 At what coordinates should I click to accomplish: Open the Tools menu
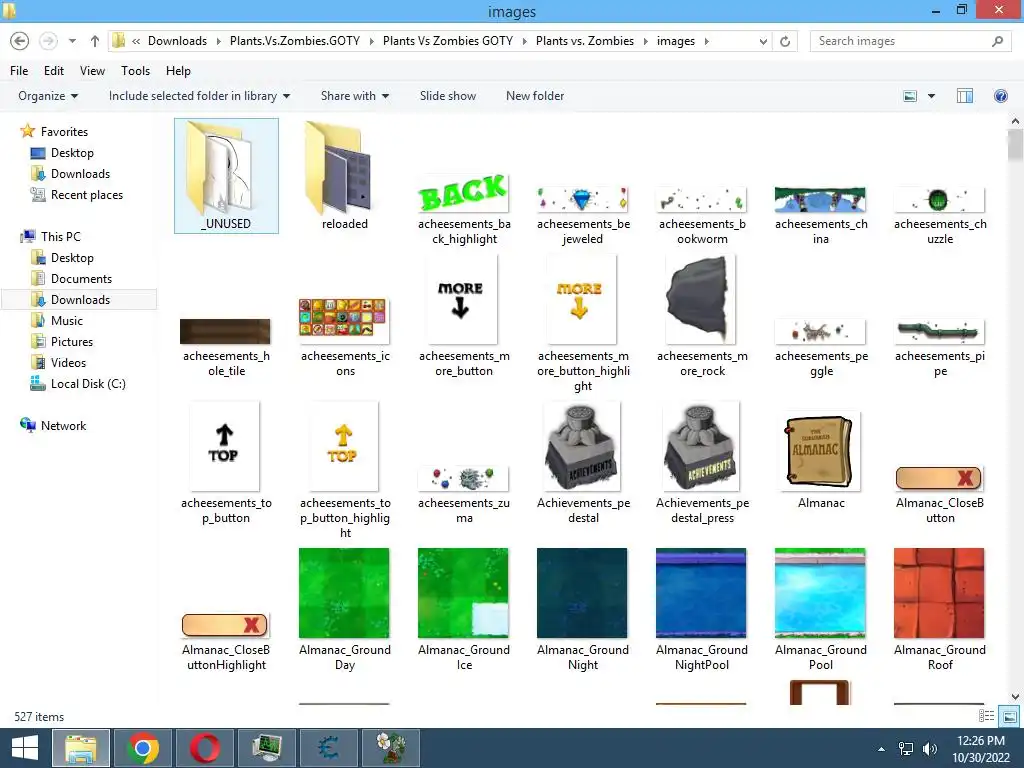point(135,71)
